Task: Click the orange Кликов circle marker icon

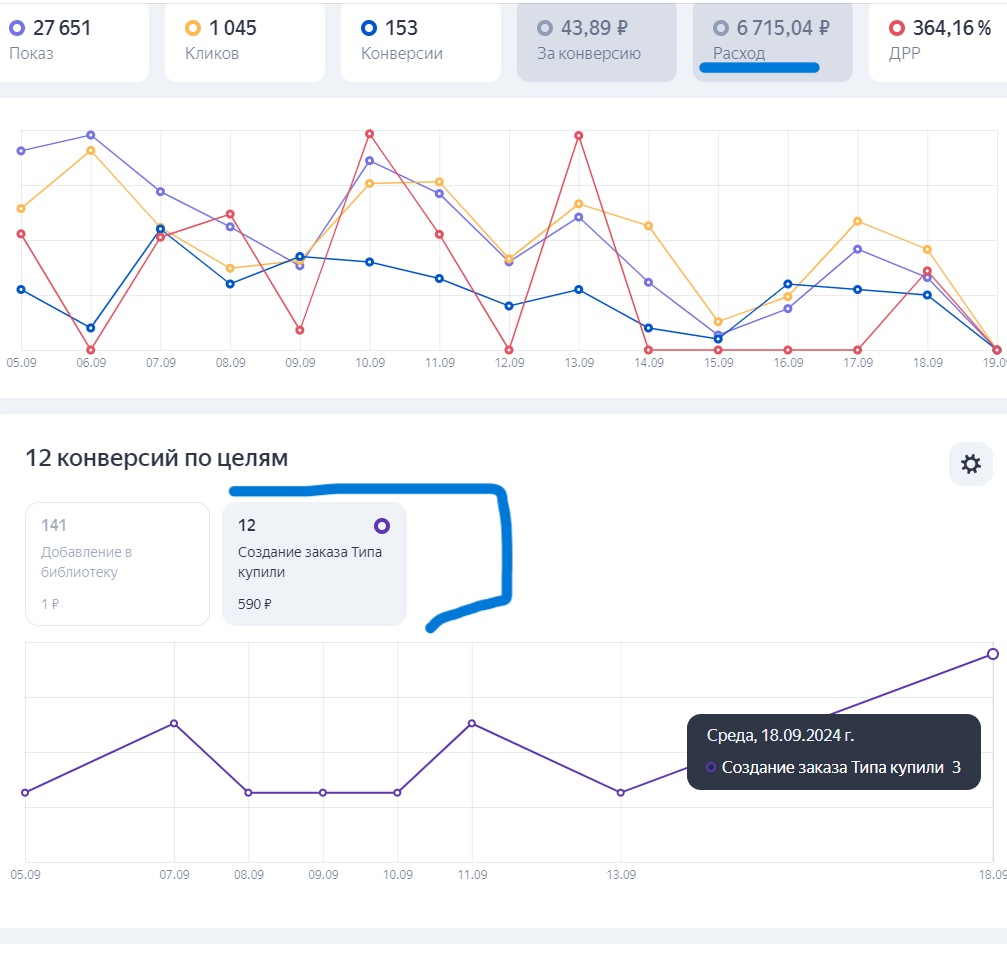Action: 193,28
